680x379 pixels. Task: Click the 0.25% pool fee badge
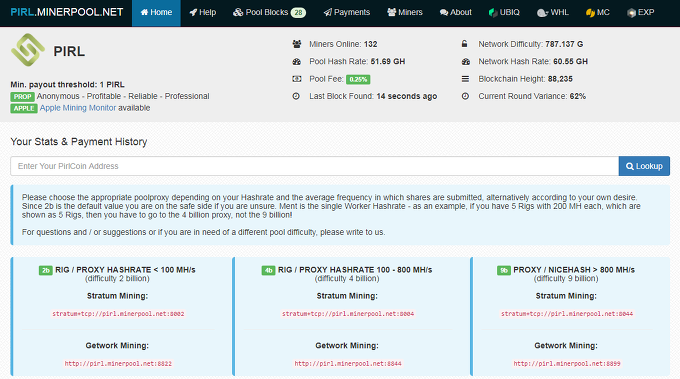click(358, 79)
